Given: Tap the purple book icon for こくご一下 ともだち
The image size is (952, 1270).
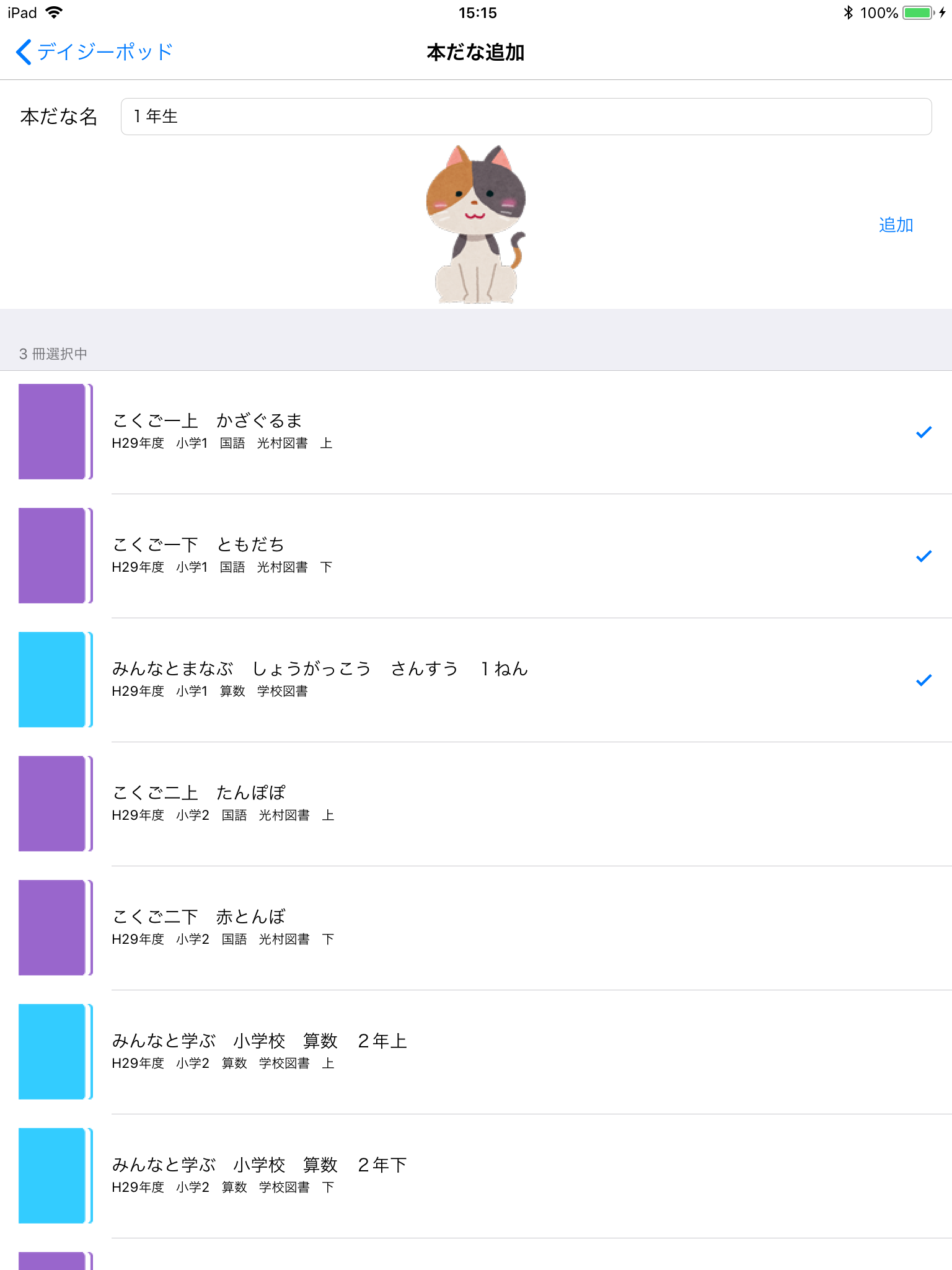Looking at the screenshot, I should click(x=55, y=556).
